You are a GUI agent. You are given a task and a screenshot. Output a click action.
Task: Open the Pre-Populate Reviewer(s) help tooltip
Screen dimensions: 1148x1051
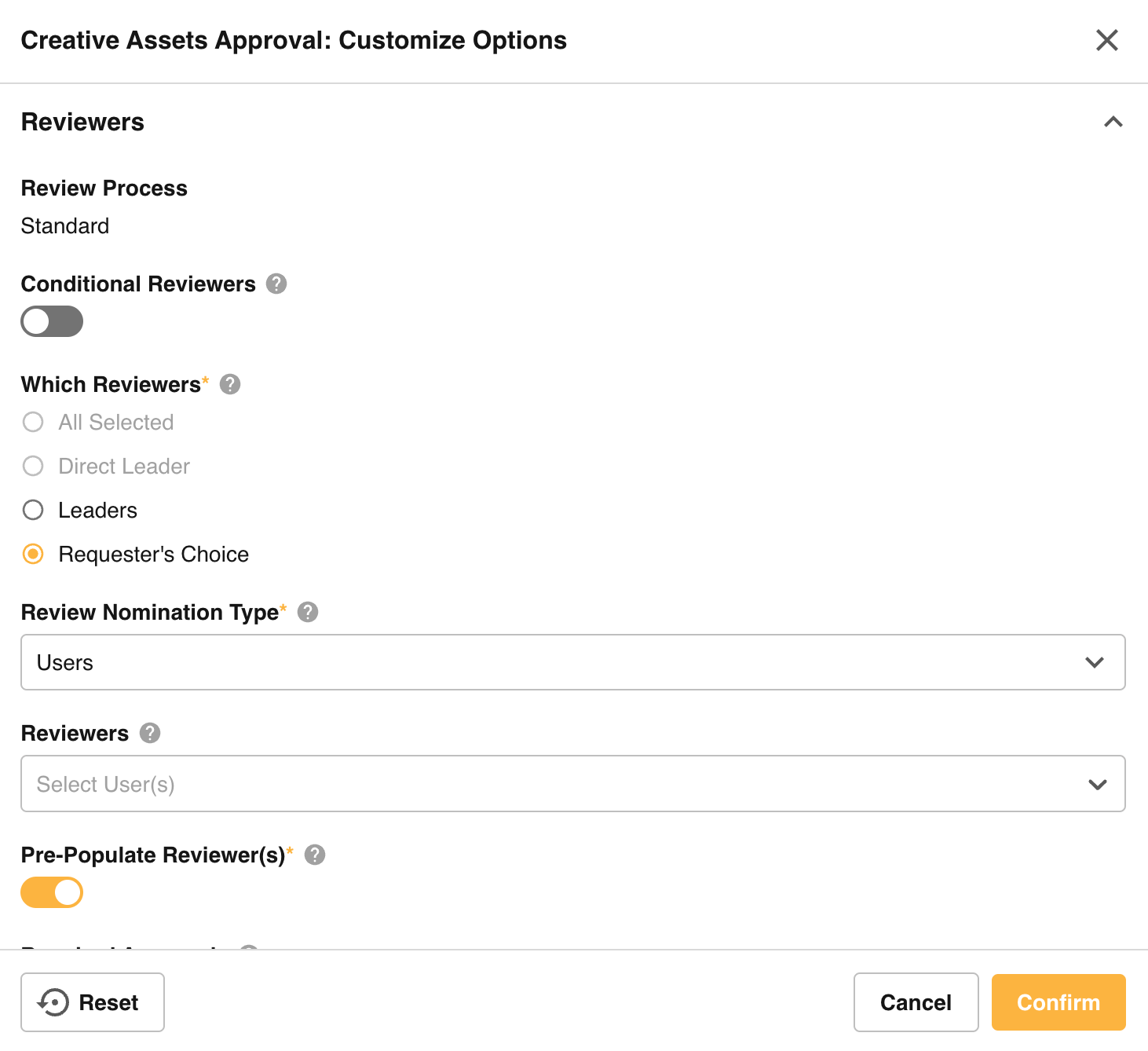pos(315,855)
